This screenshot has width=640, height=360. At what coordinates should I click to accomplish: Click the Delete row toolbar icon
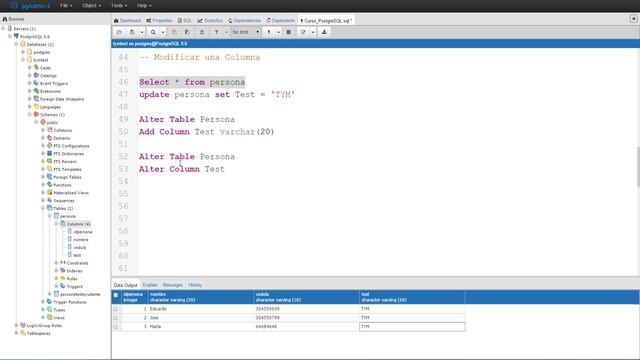click(202, 32)
